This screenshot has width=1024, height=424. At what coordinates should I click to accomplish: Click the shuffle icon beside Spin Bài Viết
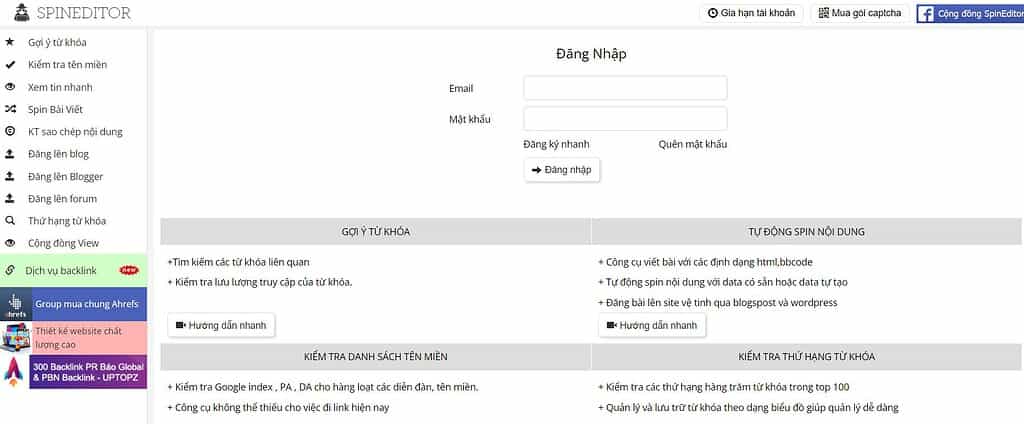pos(9,109)
